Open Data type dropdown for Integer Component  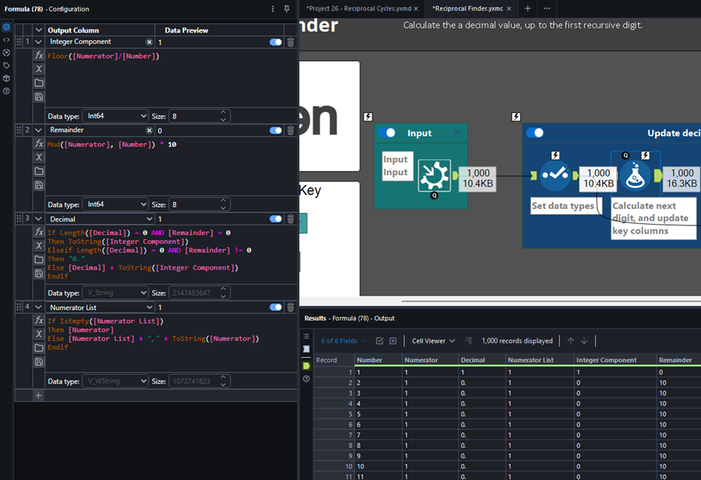pos(116,116)
